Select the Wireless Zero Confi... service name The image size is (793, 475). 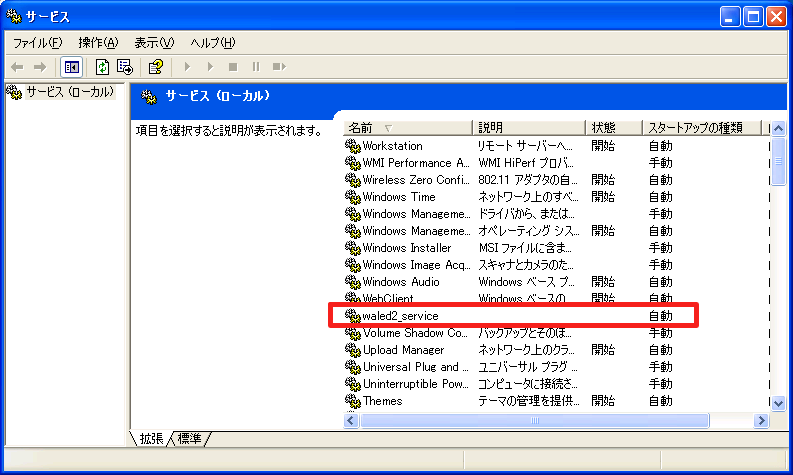coord(416,180)
